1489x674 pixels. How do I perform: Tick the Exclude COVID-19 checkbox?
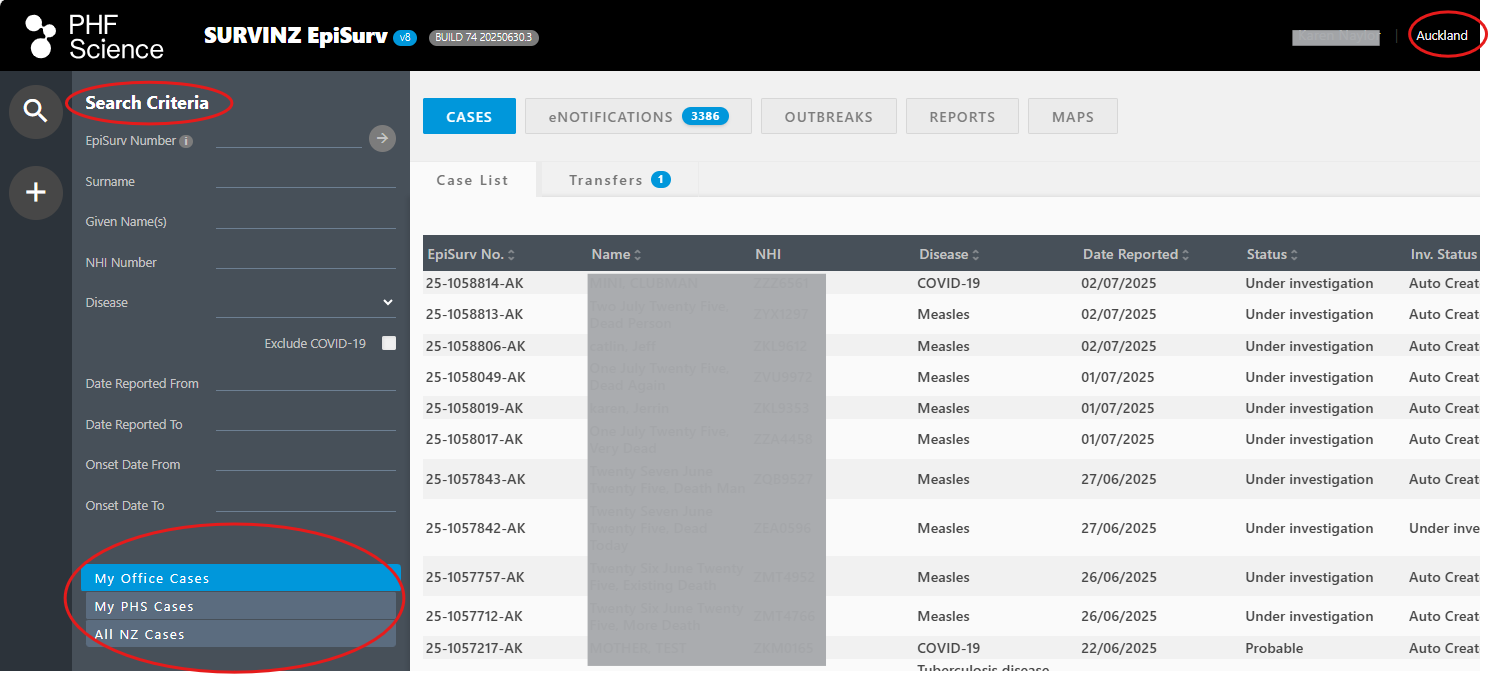pyautogui.click(x=389, y=343)
